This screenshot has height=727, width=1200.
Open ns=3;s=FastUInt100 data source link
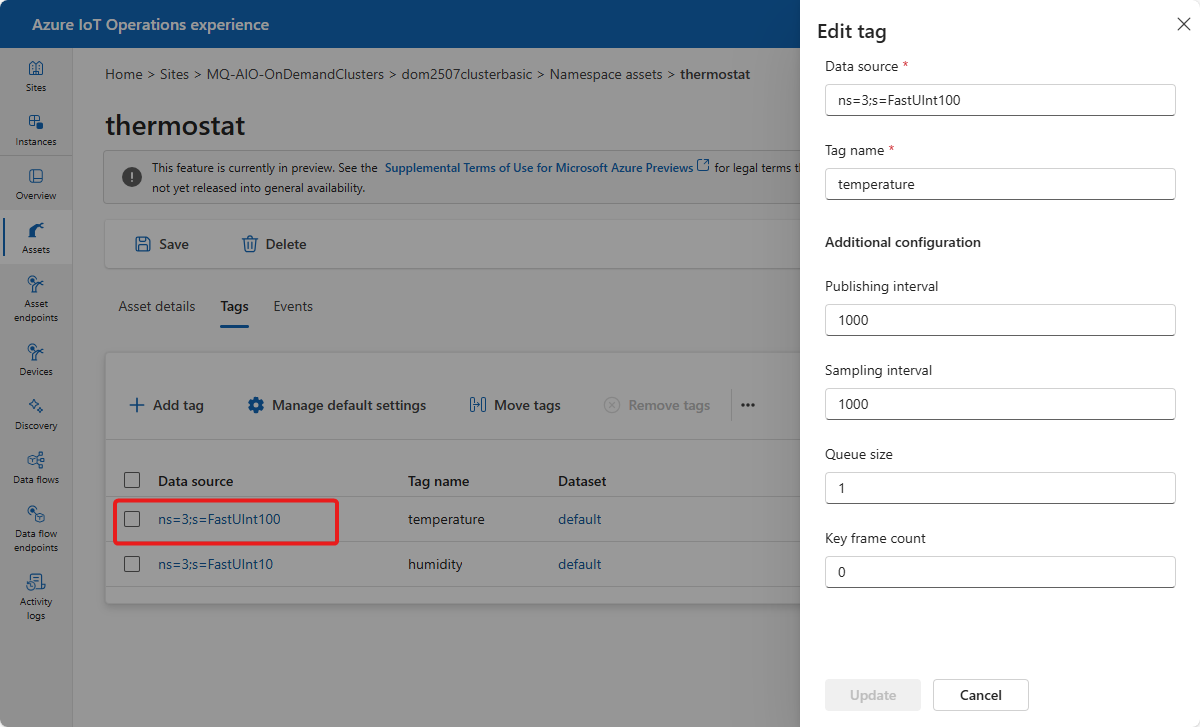coord(219,519)
